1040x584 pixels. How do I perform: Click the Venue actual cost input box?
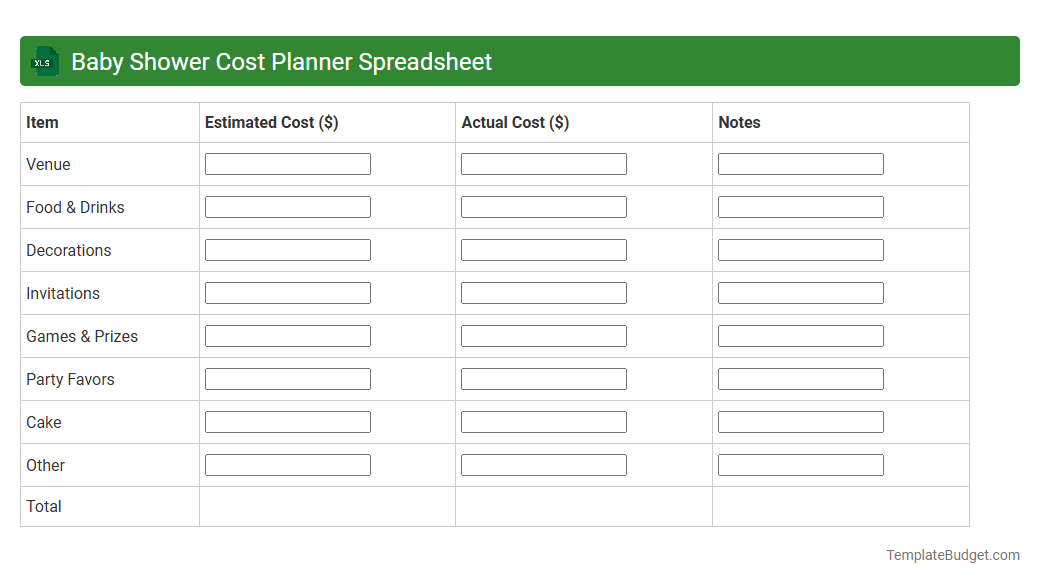(543, 163)
